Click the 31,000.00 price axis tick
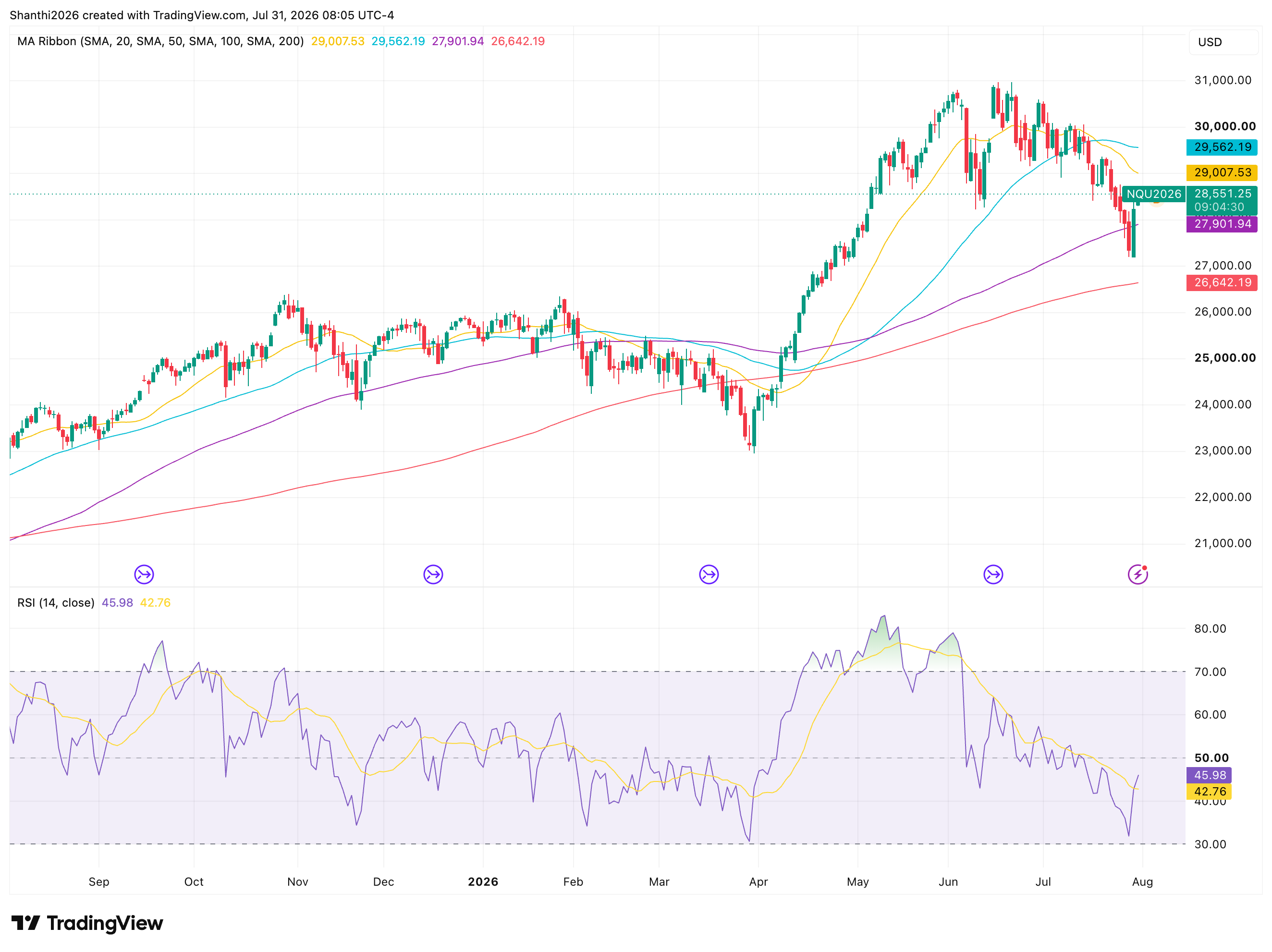 pos(1223,81)
